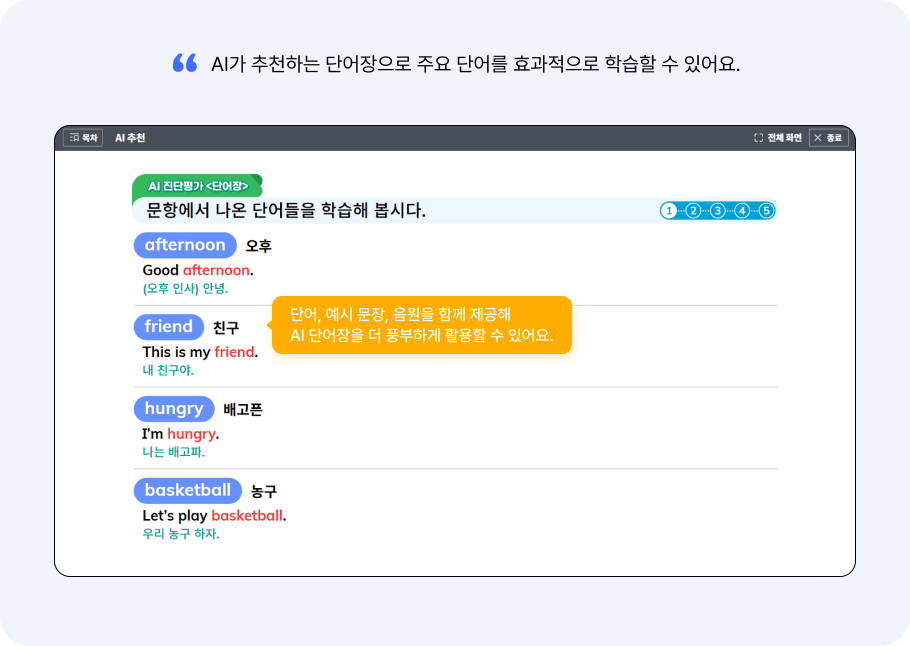Screen dimensions: 910x646
Task: Switch to the AI 추천 tab
Action: coord(128,137)
